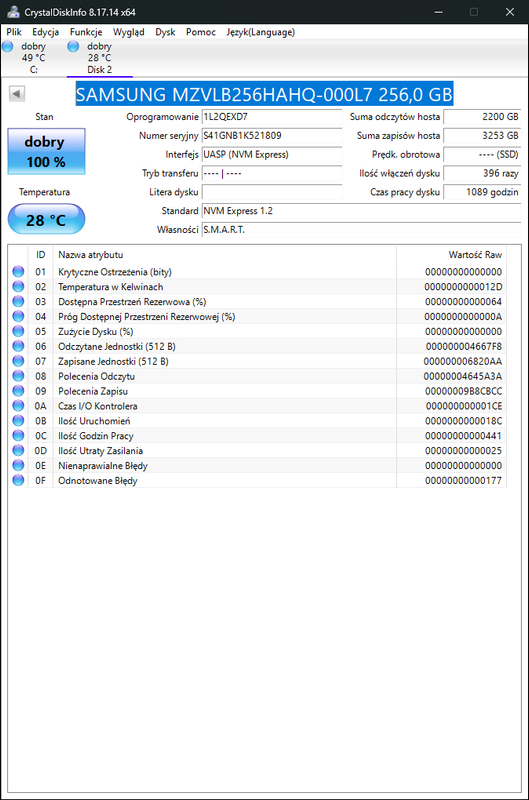Click the previous disk arrow button
The height and width of the screenshot is (800, 529).
point(17,93)
